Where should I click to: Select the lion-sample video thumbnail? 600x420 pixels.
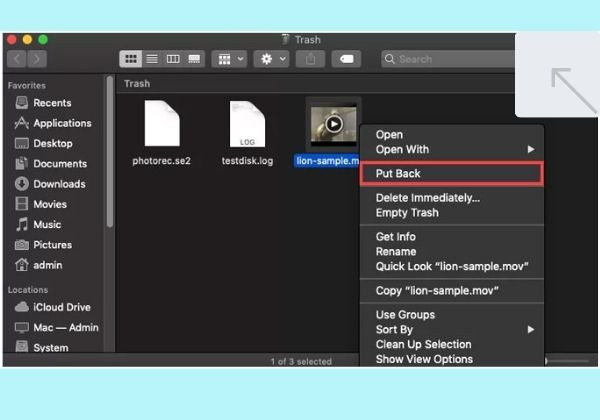[333, 124]
